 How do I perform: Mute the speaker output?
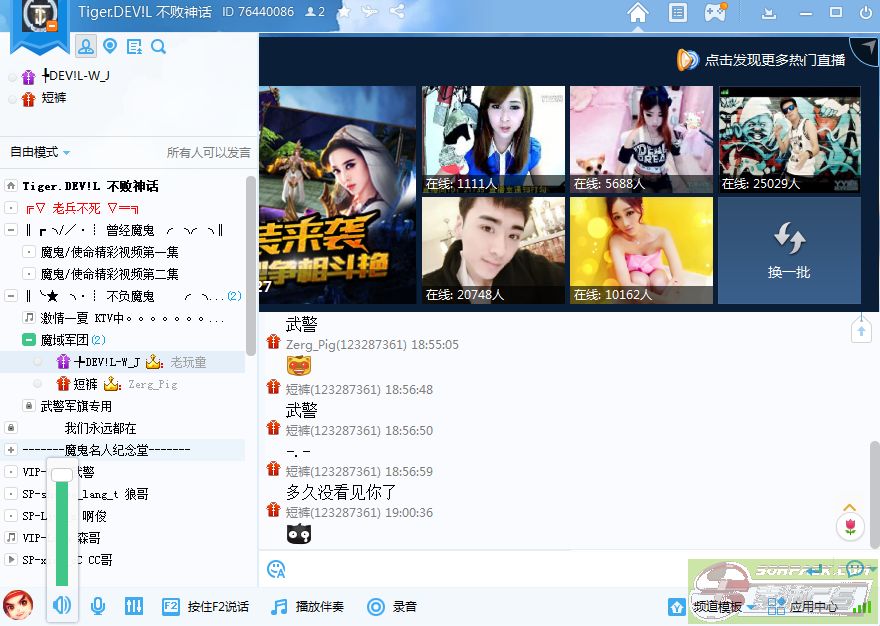click(x=62, y=605)
